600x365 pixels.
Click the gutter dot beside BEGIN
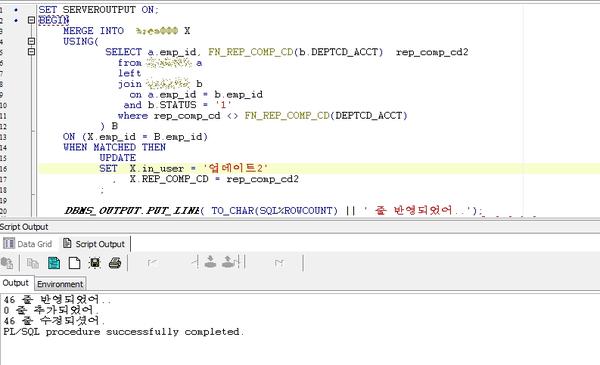16,20
